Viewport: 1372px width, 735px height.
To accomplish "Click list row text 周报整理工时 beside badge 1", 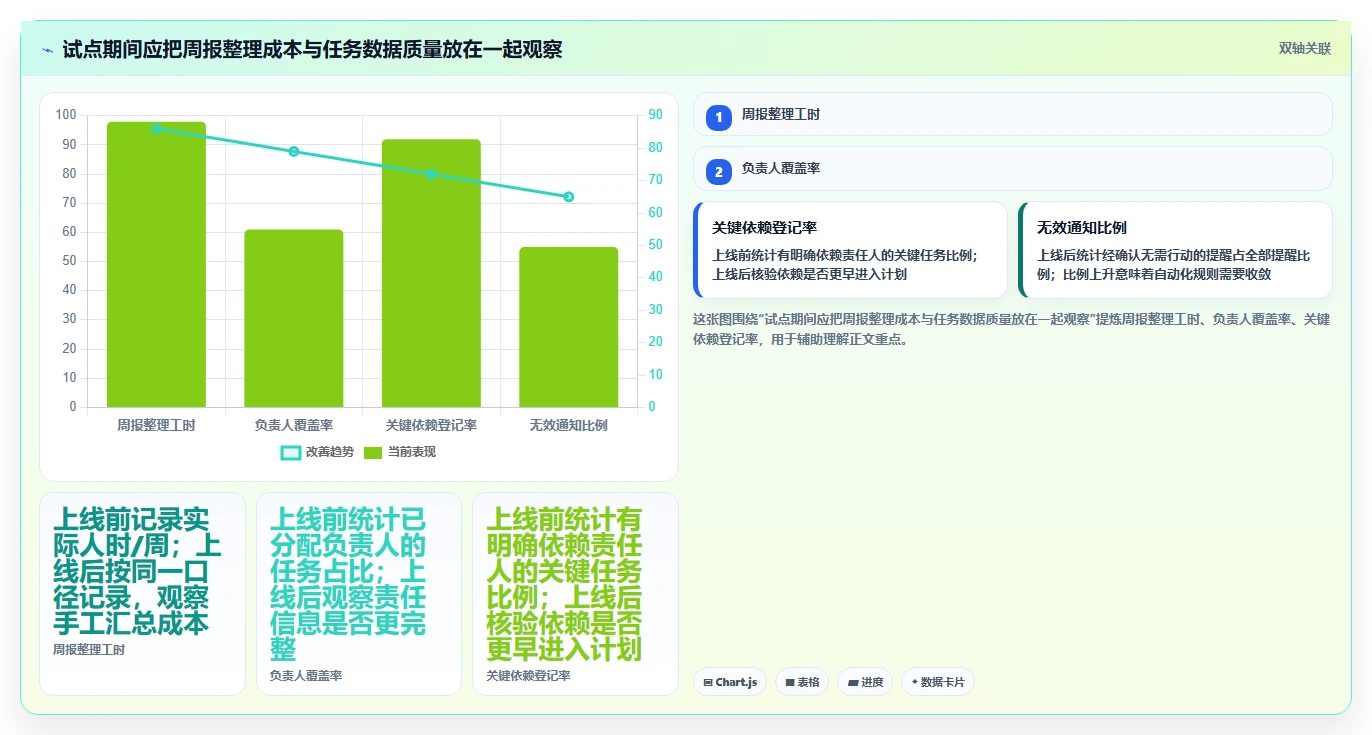I will [781, 115].
